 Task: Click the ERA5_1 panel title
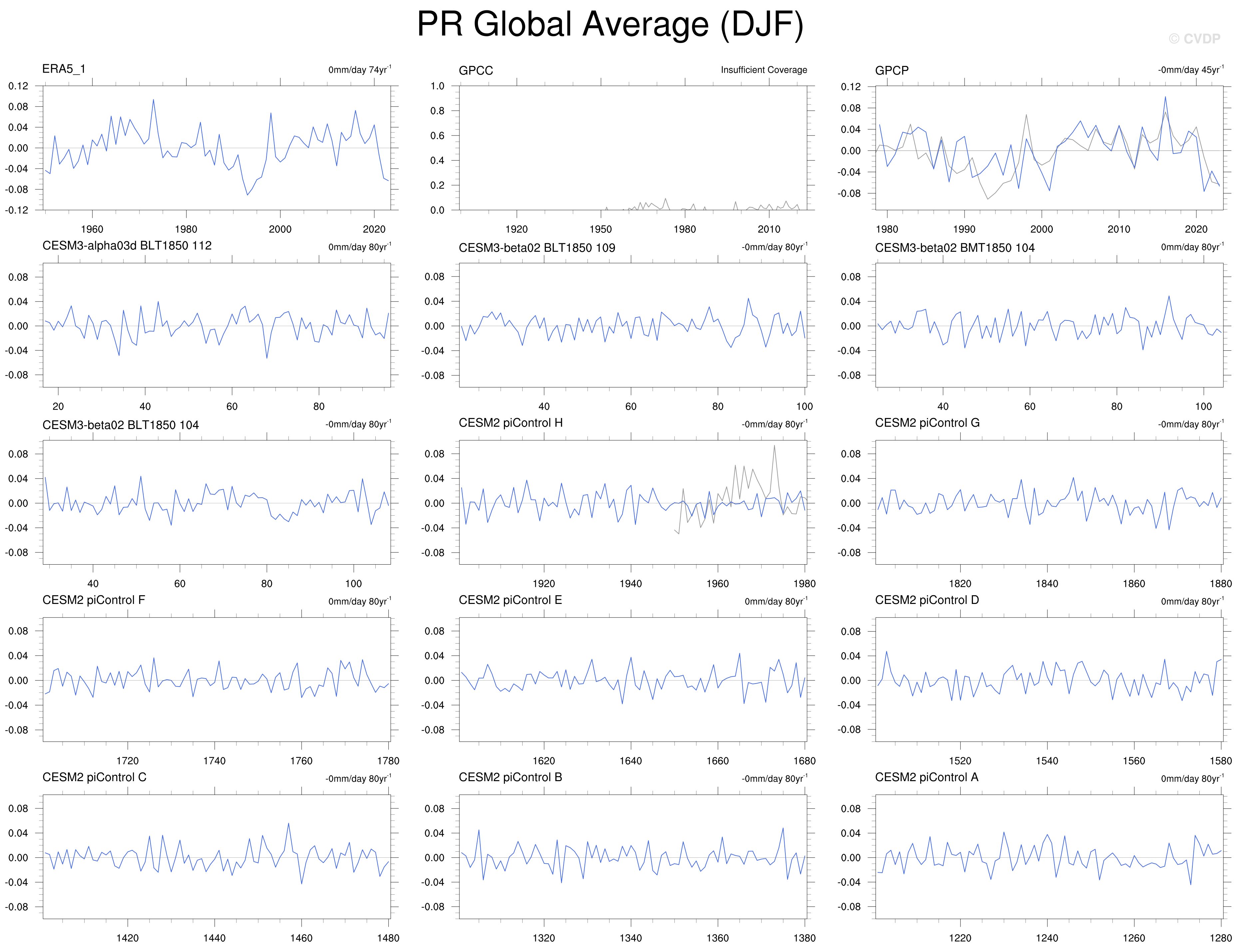point(63,69)
